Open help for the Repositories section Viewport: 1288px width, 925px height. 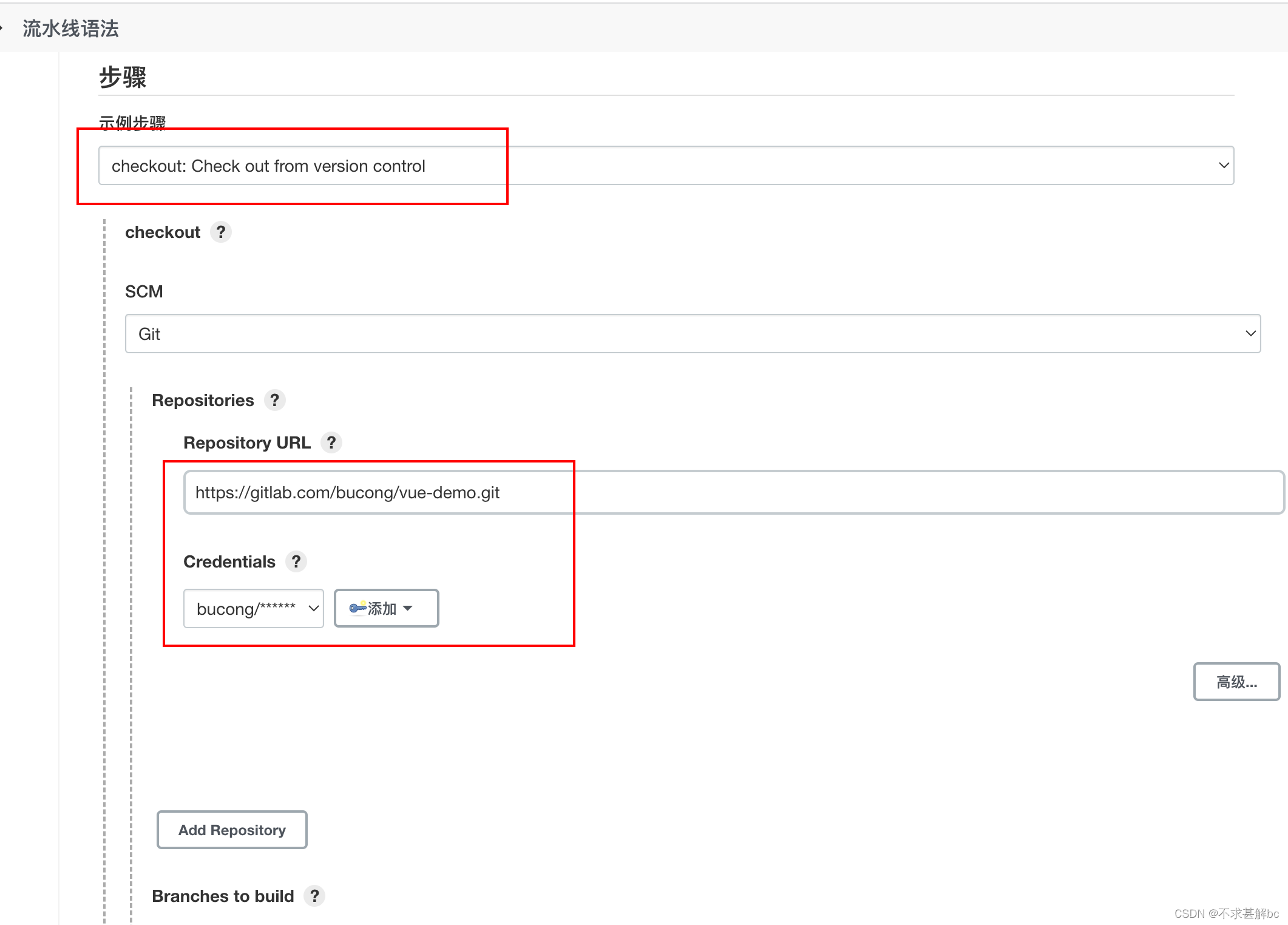[275, 400]
